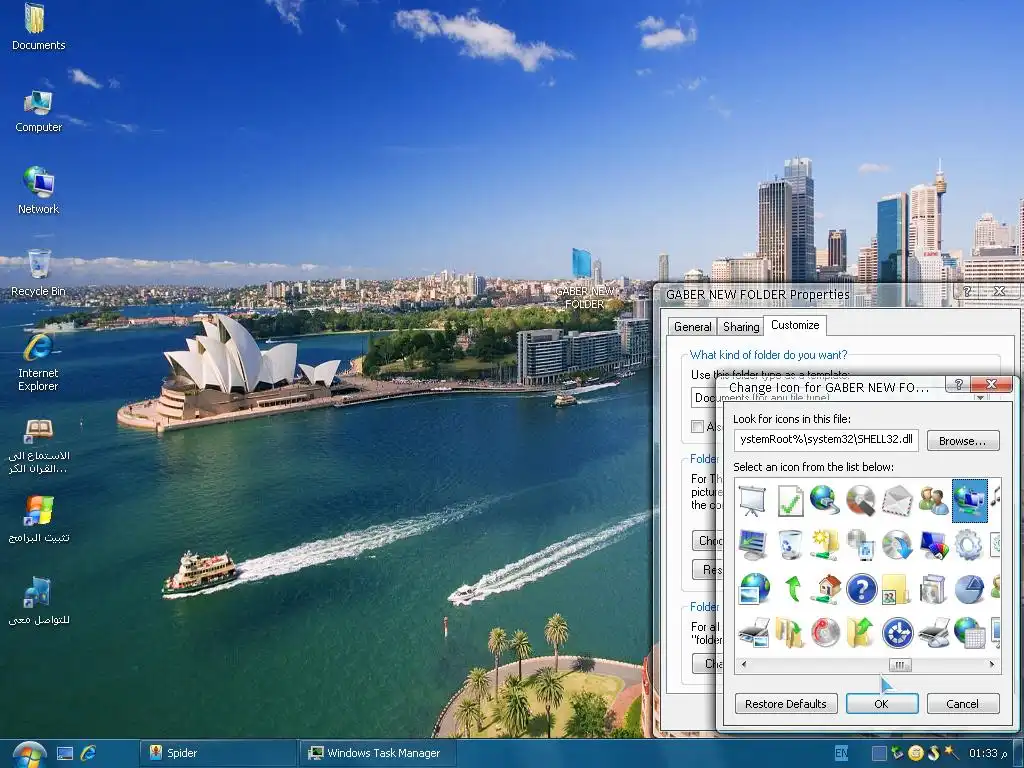Image resolution: width=1024 pixels, height=768 pixels.
Task: Click the Change Icon dialog help button
Action: click(958, 384)
